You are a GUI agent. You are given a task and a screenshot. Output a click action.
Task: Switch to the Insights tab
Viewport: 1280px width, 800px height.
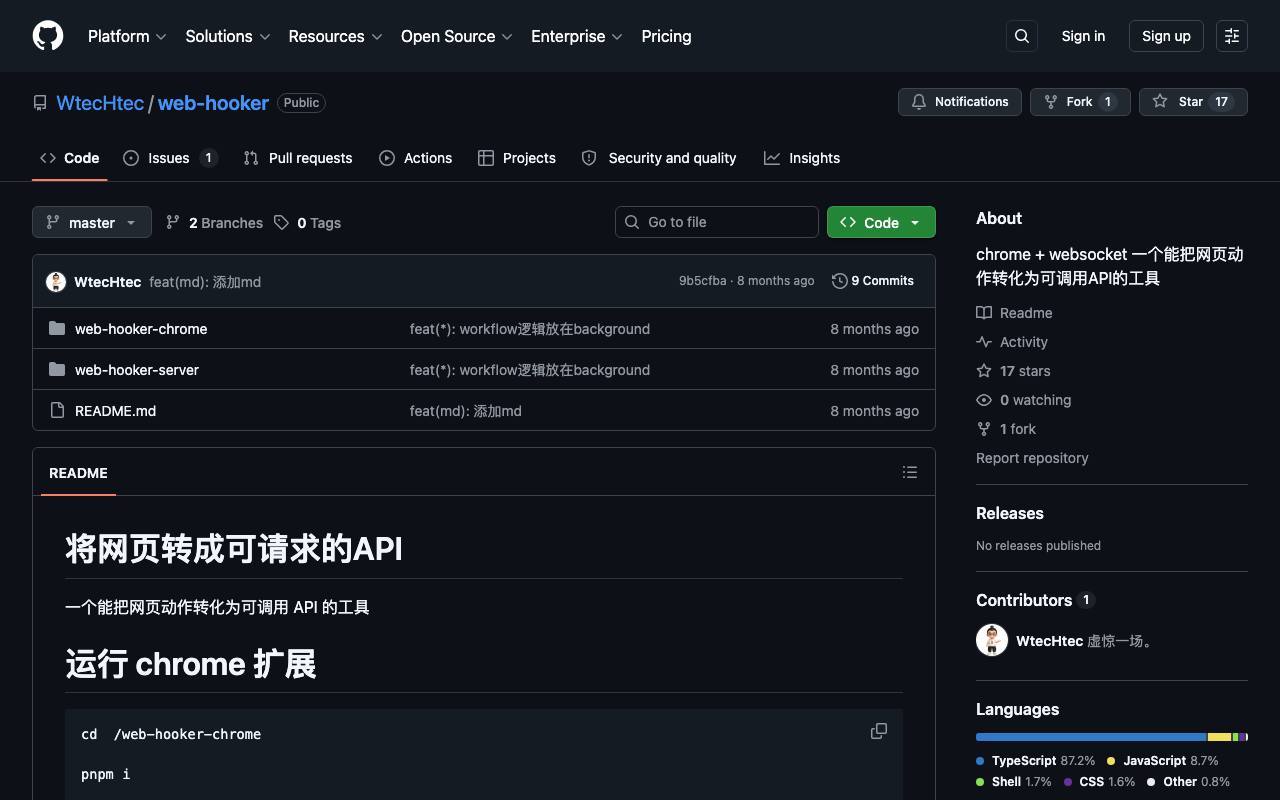click(x=802, y=158)
